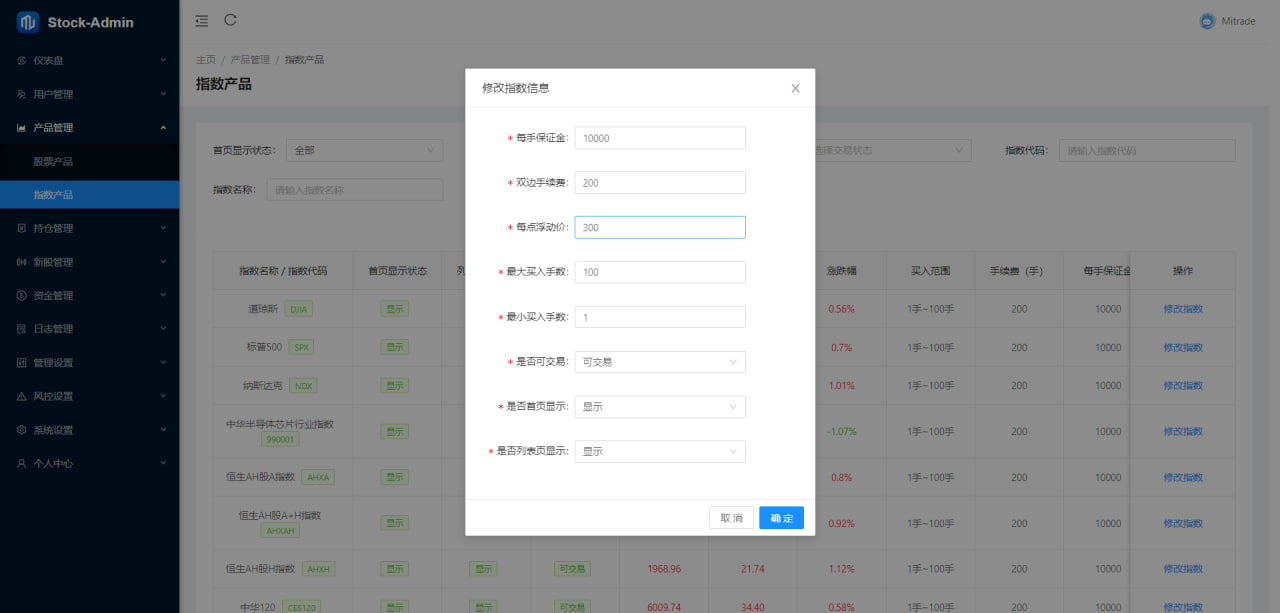Screen dimensions: 1280x613
Task: Click the sidebar collapse icon in header
Action: click(x=202, y=21)
